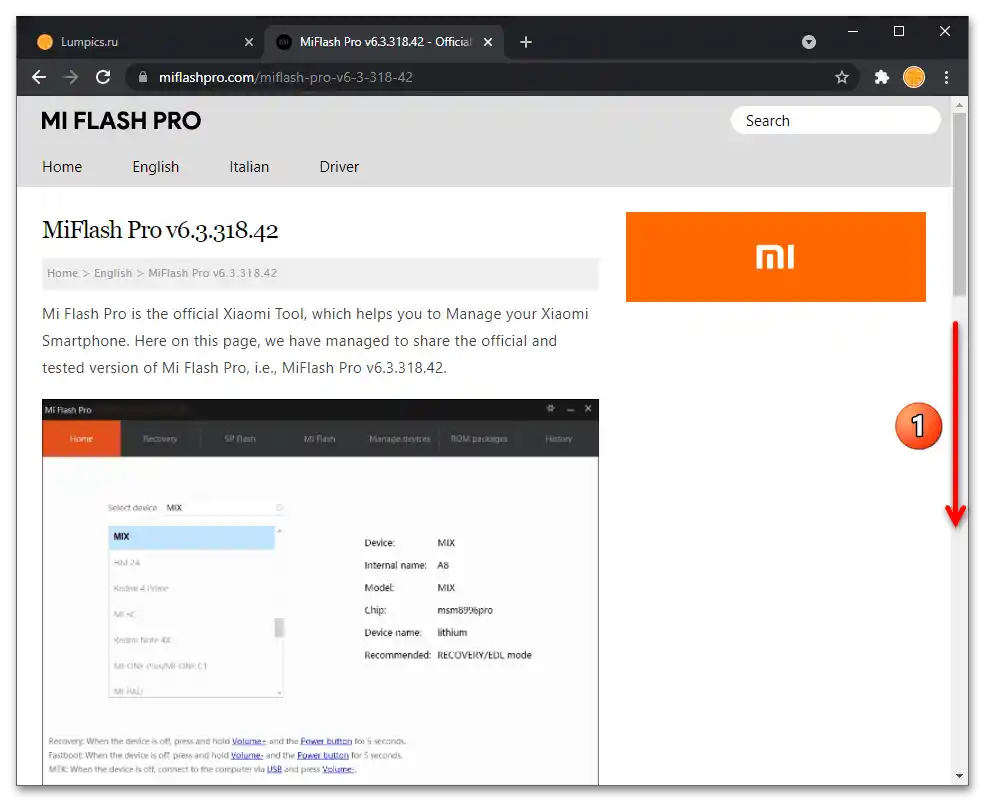This screenshot has height=802, width=985.
Task: Click inside the Search field
Action: click(x=835, y=119)
